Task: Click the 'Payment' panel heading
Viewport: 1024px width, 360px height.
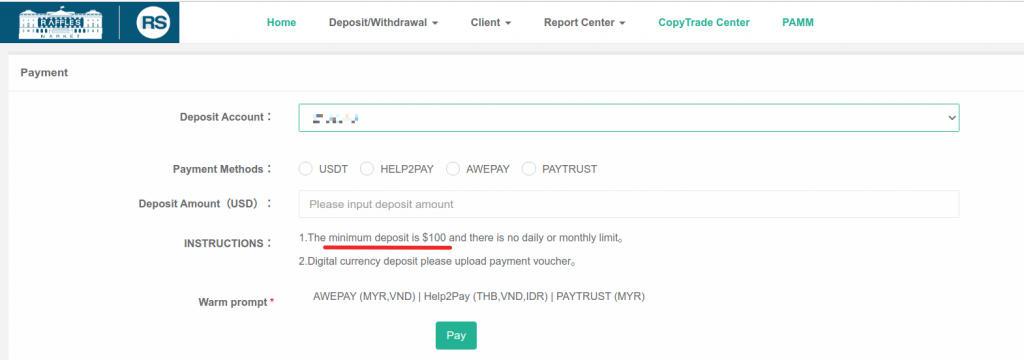Action: click(44, 73)
